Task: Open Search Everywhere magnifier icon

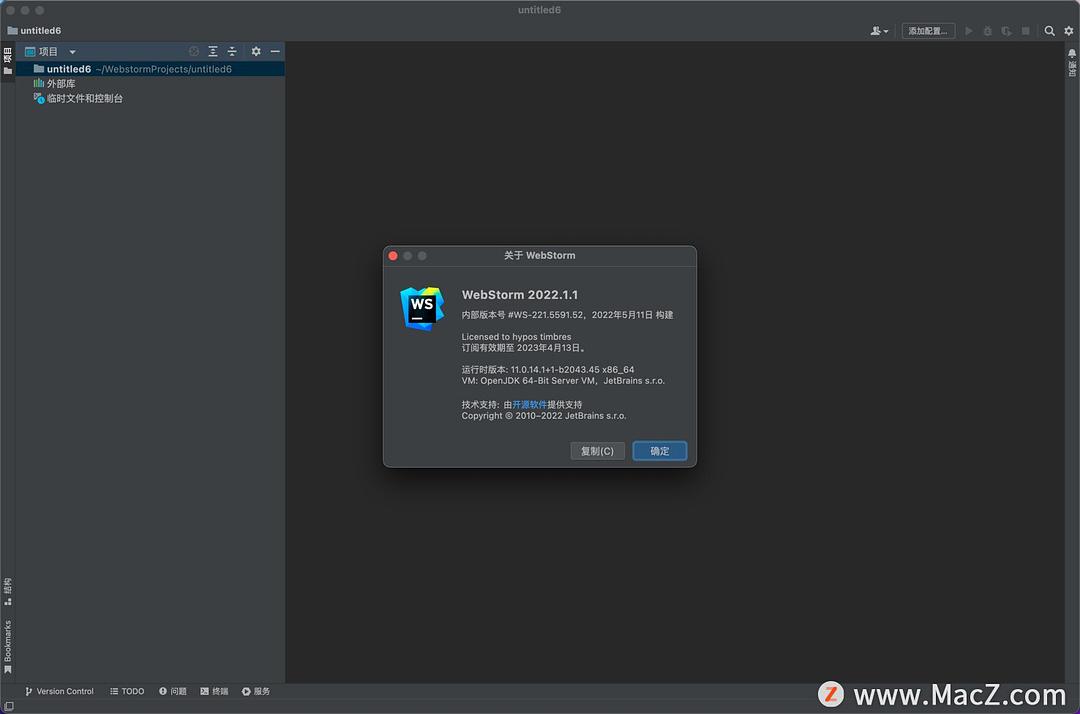Action: pyautogui.click(x=1049, y=31)
